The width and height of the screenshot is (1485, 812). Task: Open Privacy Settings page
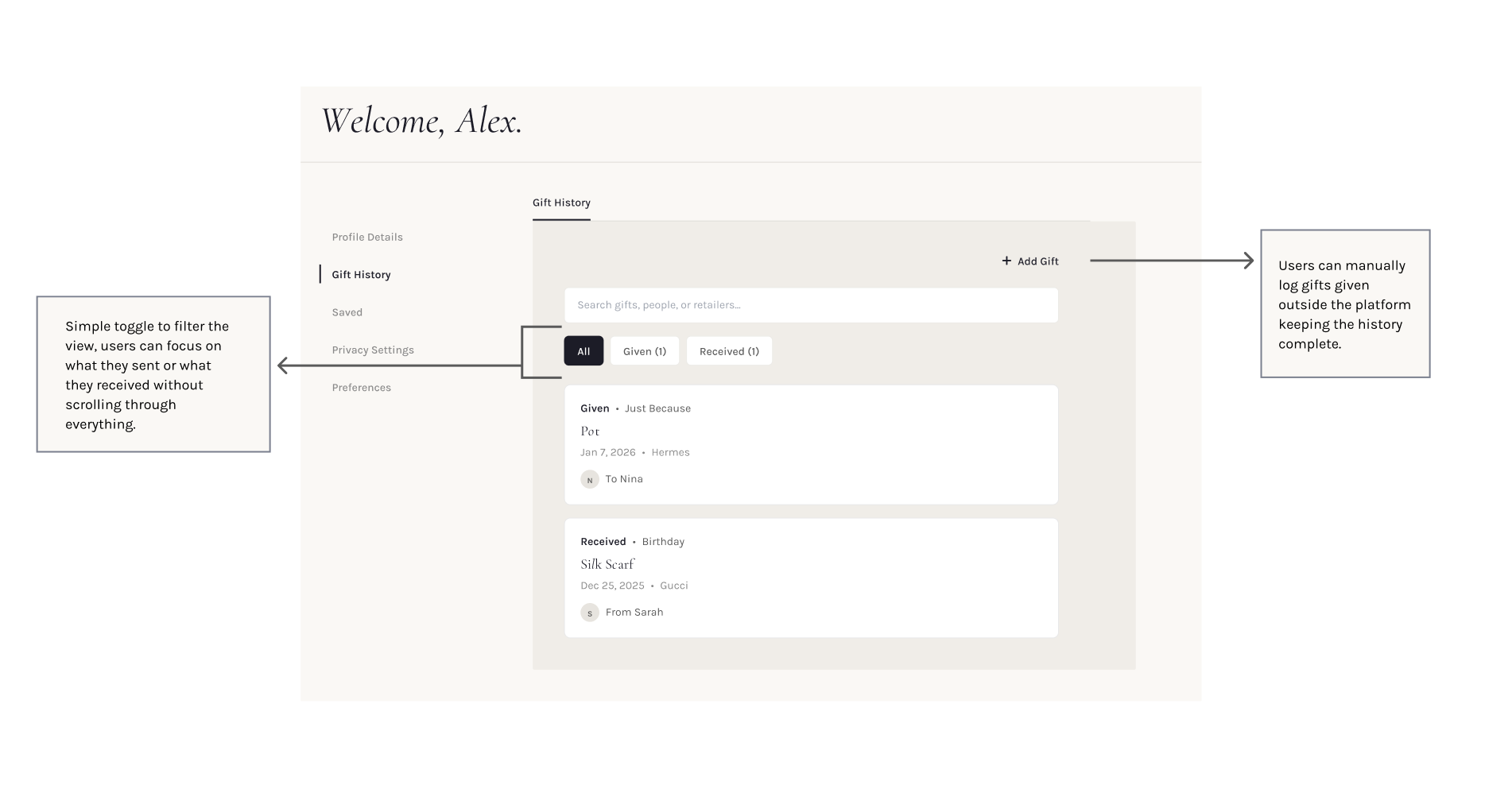point(373,350)
